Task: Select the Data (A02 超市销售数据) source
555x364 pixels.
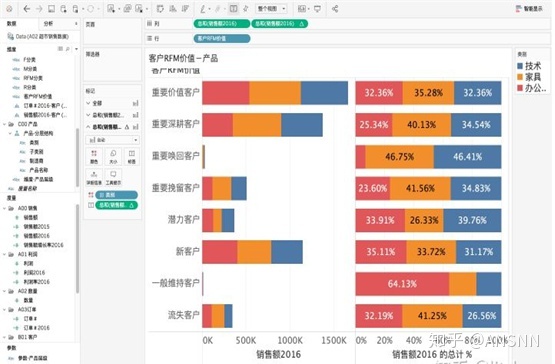Action: click(39, 36)
